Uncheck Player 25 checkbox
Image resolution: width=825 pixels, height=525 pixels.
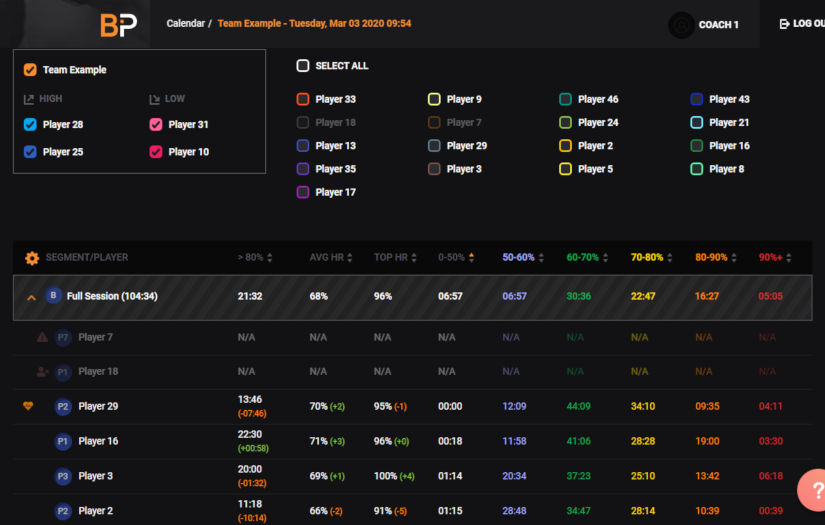tap(30, 152)
